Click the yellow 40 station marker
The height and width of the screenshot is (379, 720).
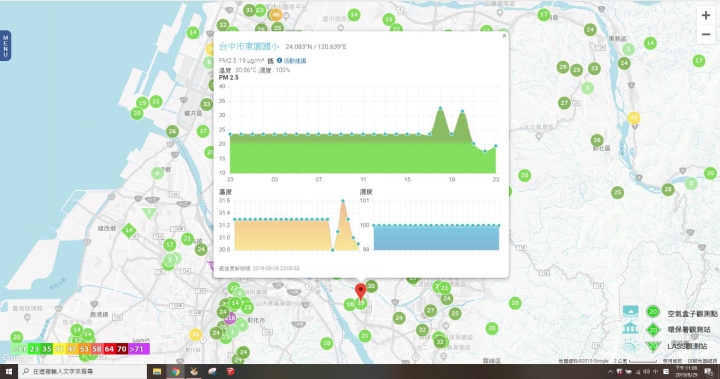[634, 118]
